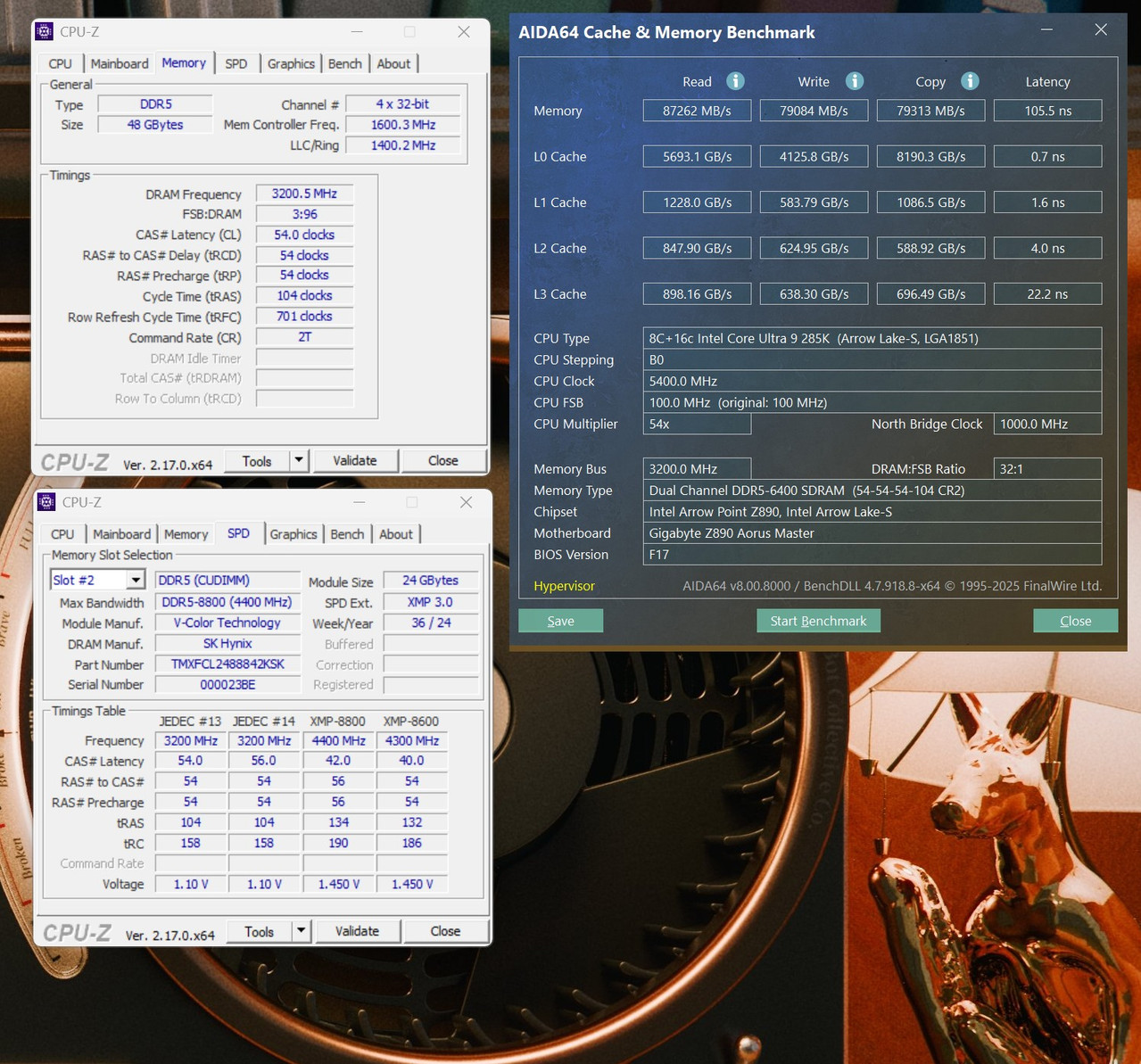Click the L3 Cache Latency value 22.2 ns
This screenshot has height=1064, width=1141.
click(1047, 294)
